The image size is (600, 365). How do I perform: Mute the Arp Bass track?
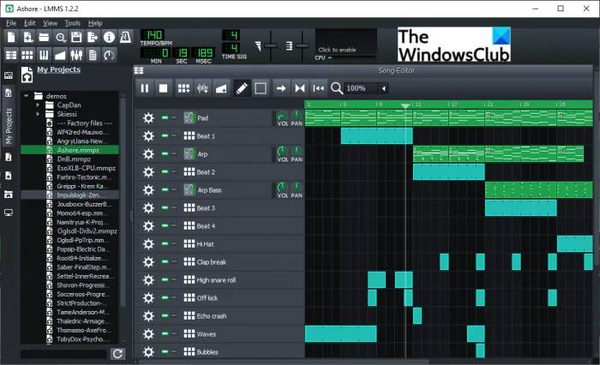(165, 189)
